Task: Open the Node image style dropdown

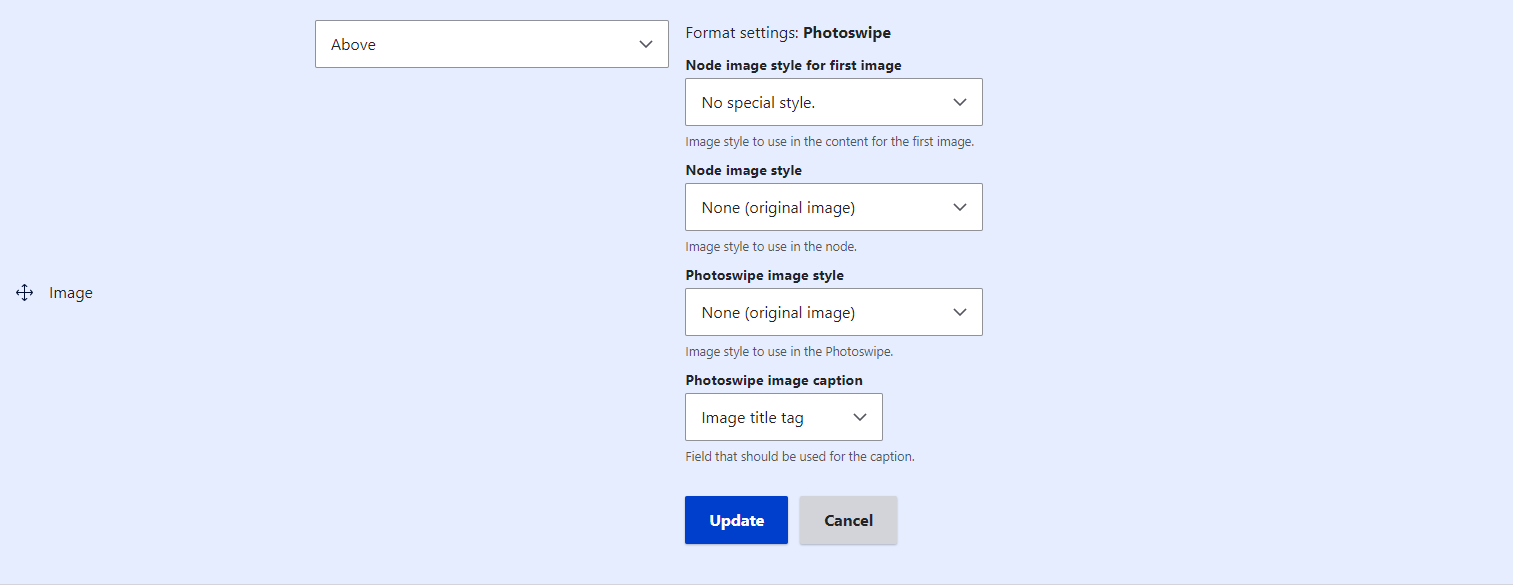Action: tap(833, 207)
